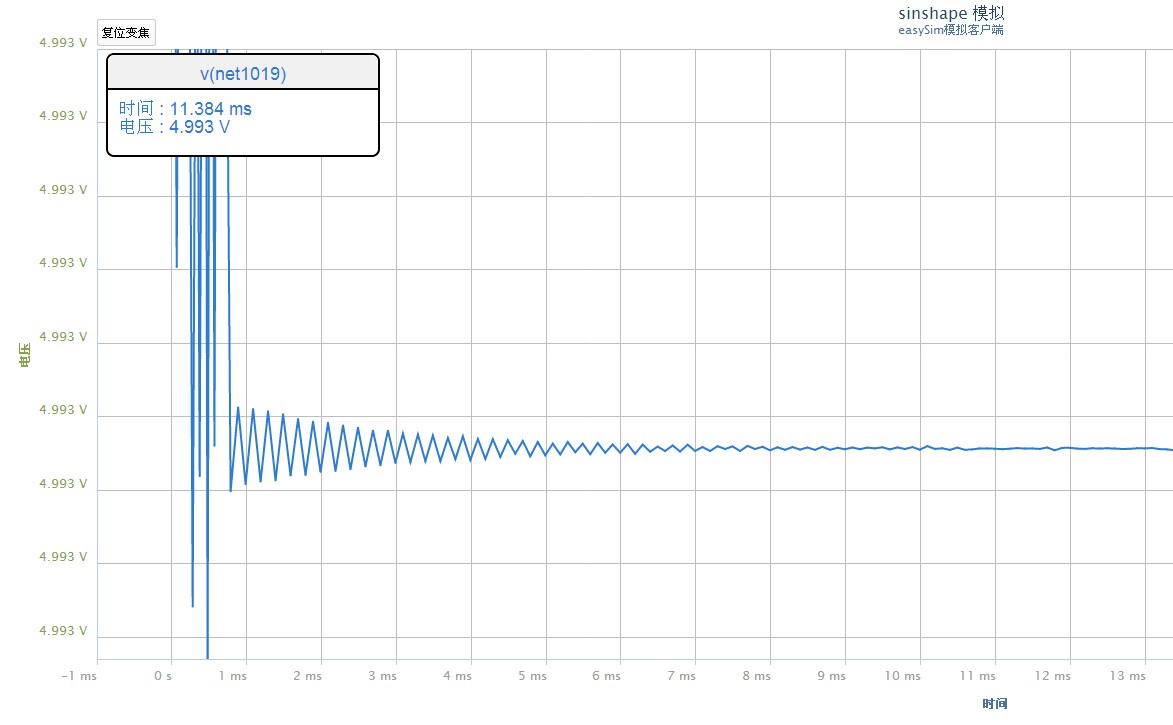
Task: Click the sinshape 模拟 chart title
Action: coord(951,13)
